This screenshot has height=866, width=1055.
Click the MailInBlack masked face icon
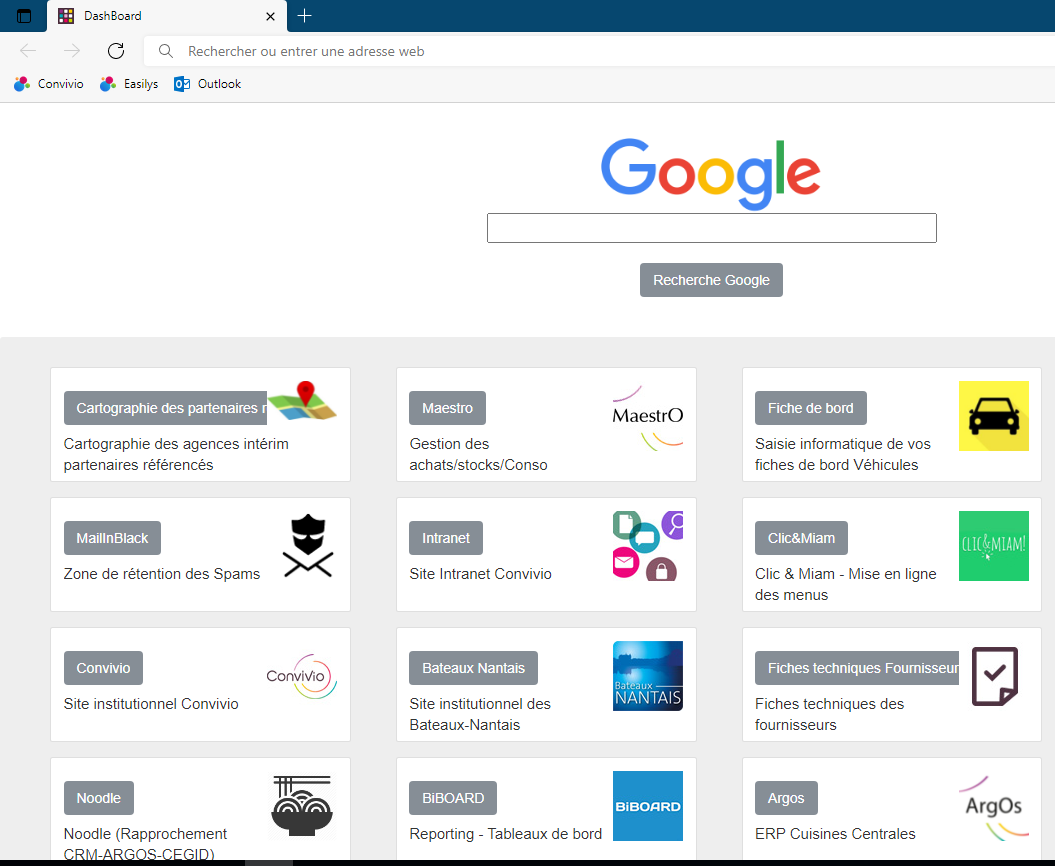pos(308,546)
